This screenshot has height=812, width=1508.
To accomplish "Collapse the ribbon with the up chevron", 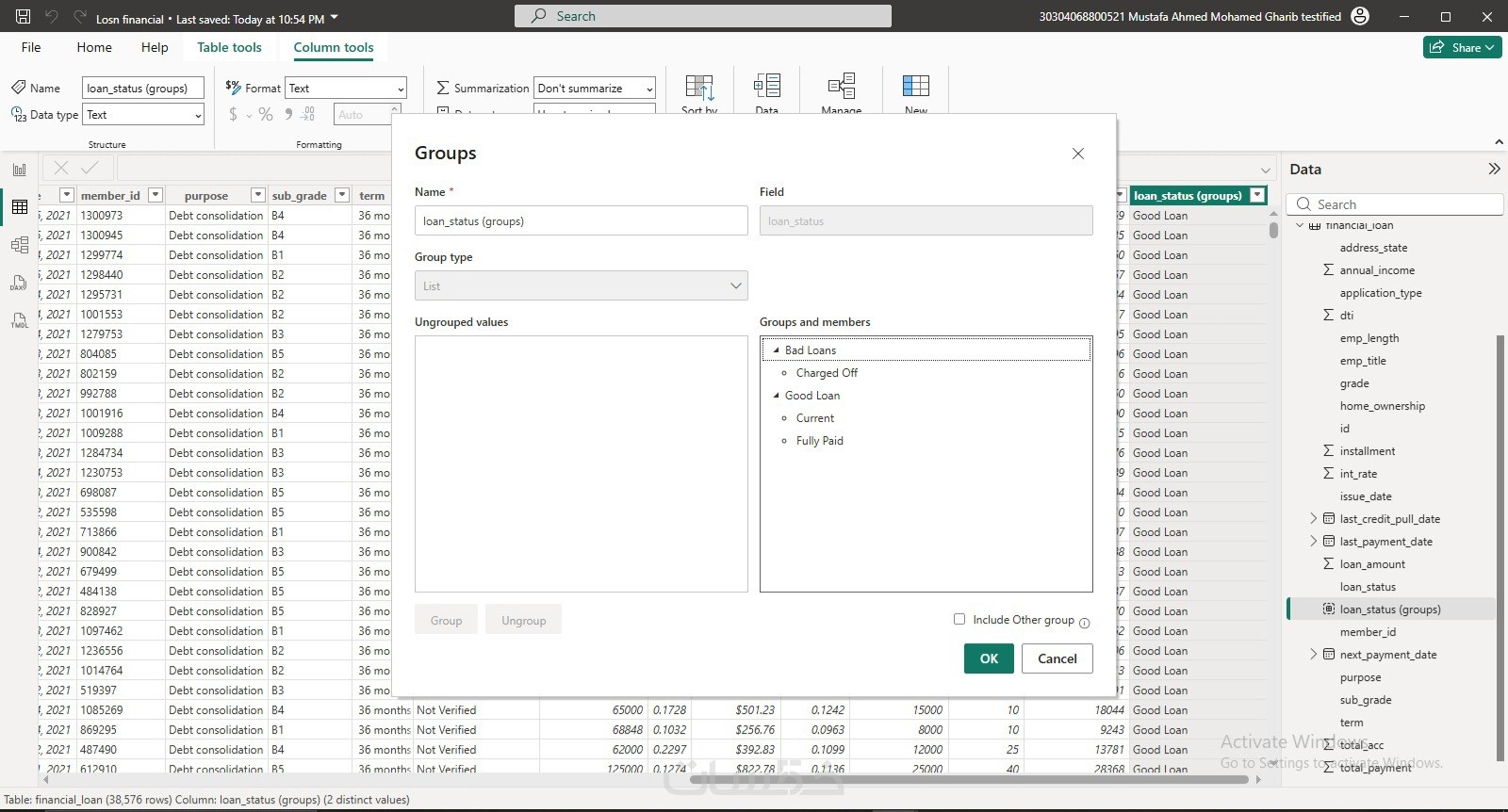I will point(1499,142).
